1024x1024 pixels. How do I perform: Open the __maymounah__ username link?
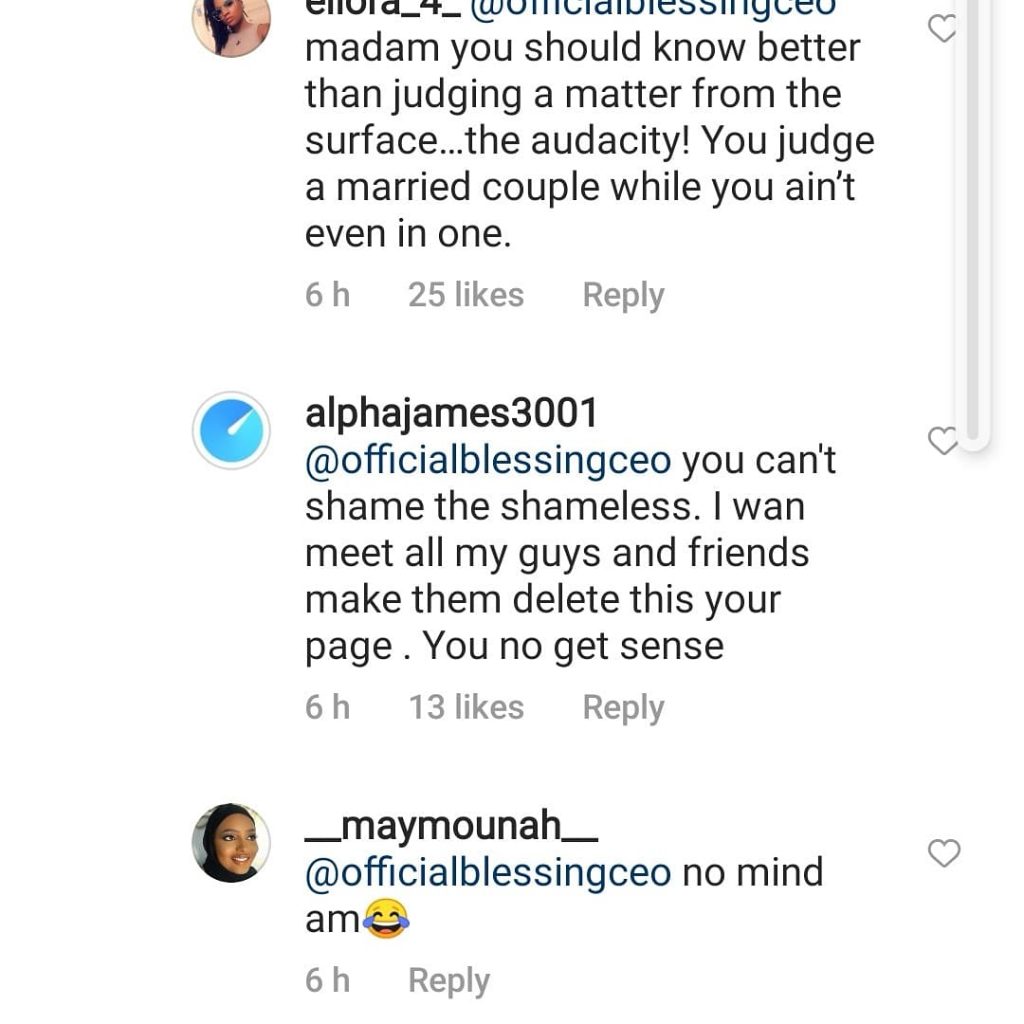(x=451, y=826)
